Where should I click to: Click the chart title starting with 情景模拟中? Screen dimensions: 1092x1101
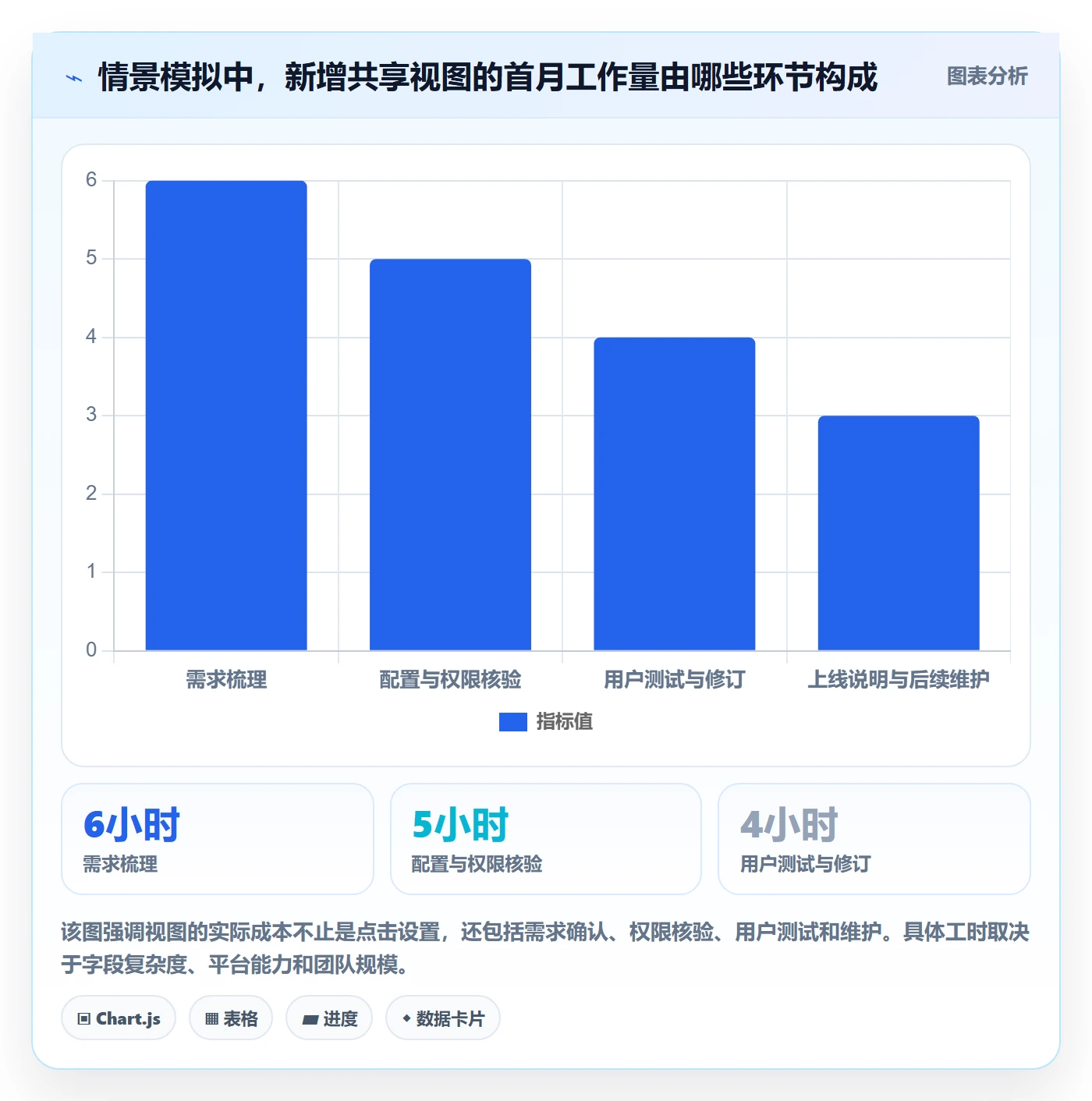488,77
